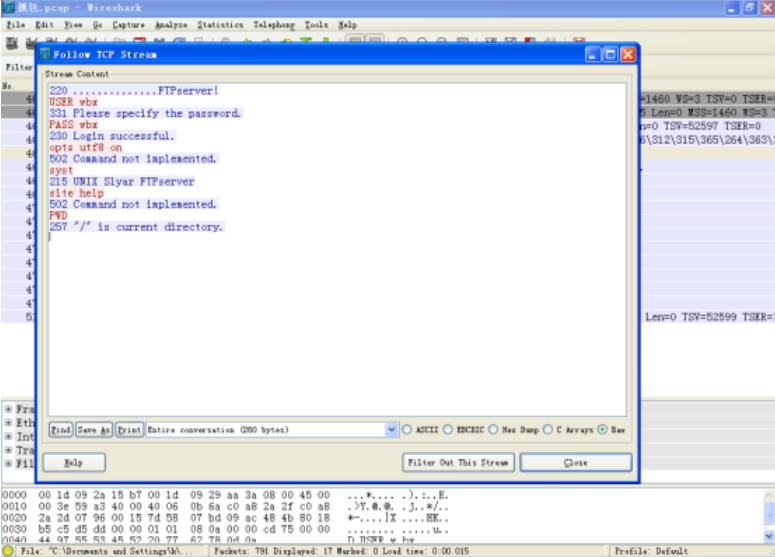Click the Follow TCP Stream title icon
The width and height of the screenshot is (775, 557).
tap(45, 54)
